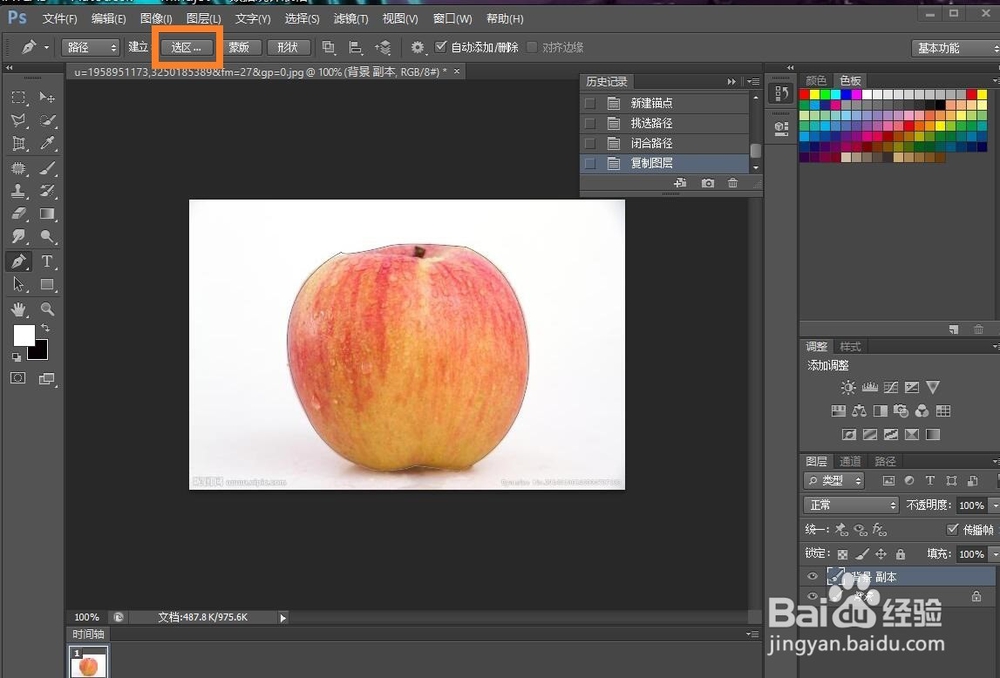Click the 选区... button
The height and width of the screenshot is (678, 1000).
pos(186,47)
